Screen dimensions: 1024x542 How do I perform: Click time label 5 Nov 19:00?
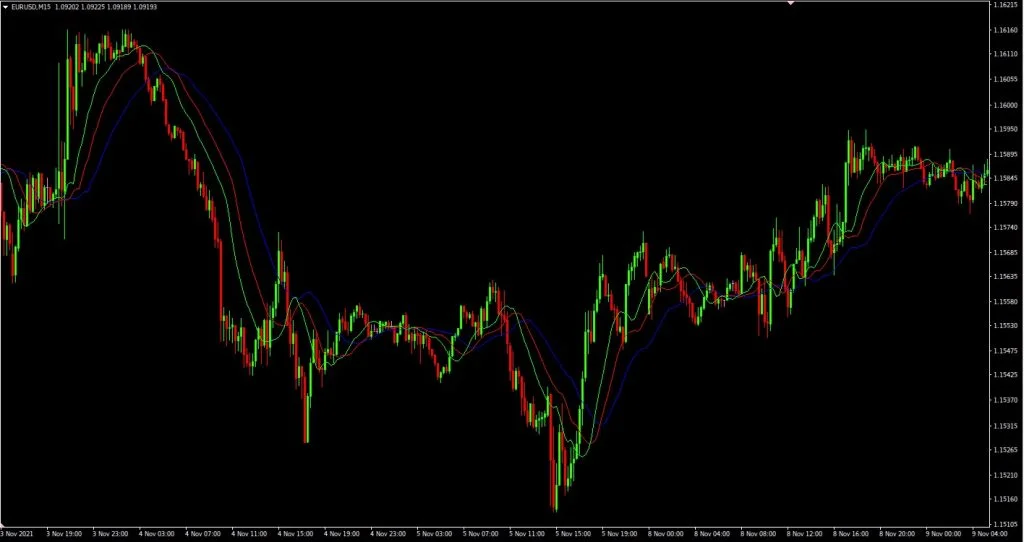point(620,534)
